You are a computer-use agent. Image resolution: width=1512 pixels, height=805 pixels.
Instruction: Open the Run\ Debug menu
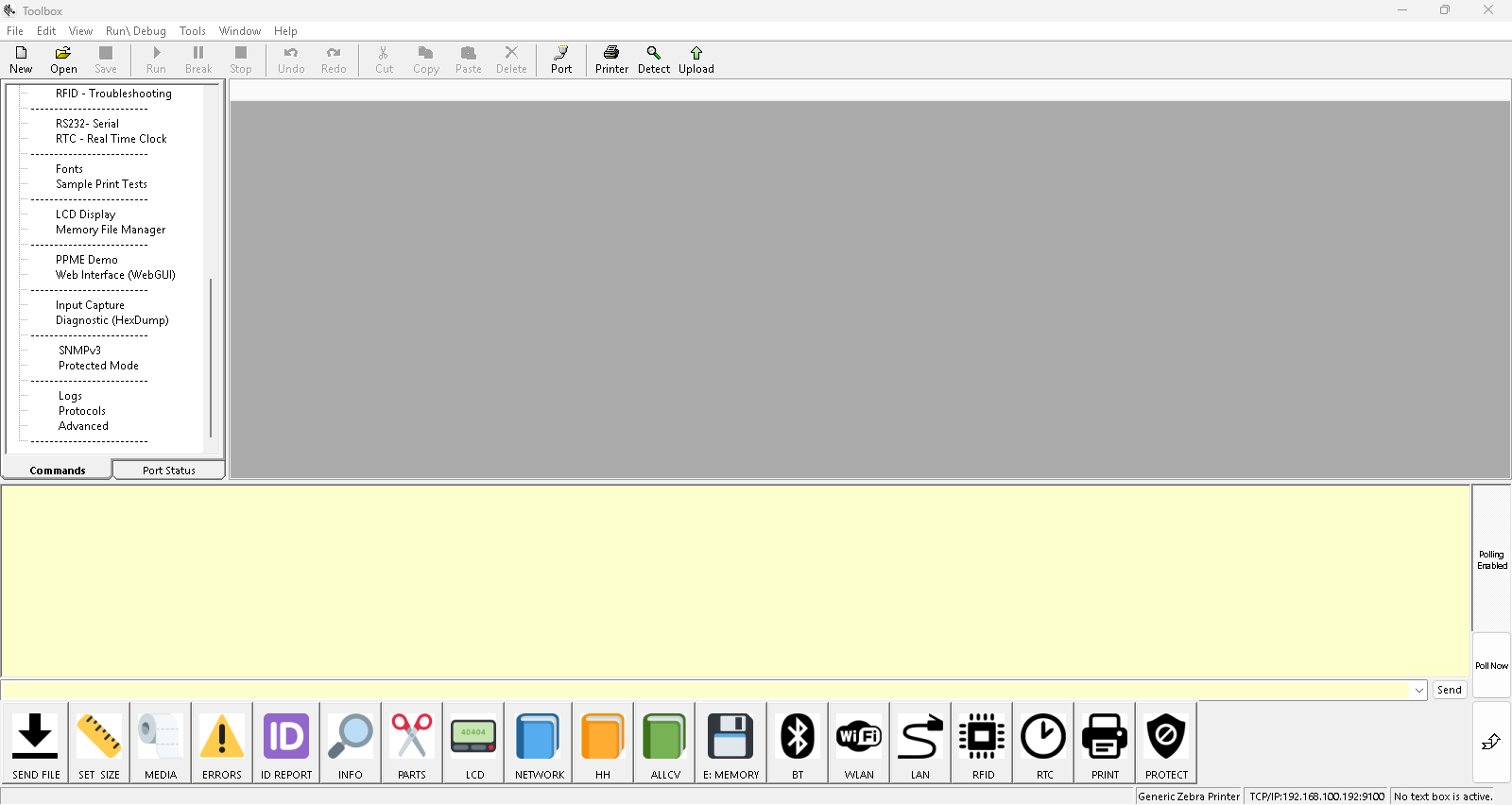click(x=136, y=31)
